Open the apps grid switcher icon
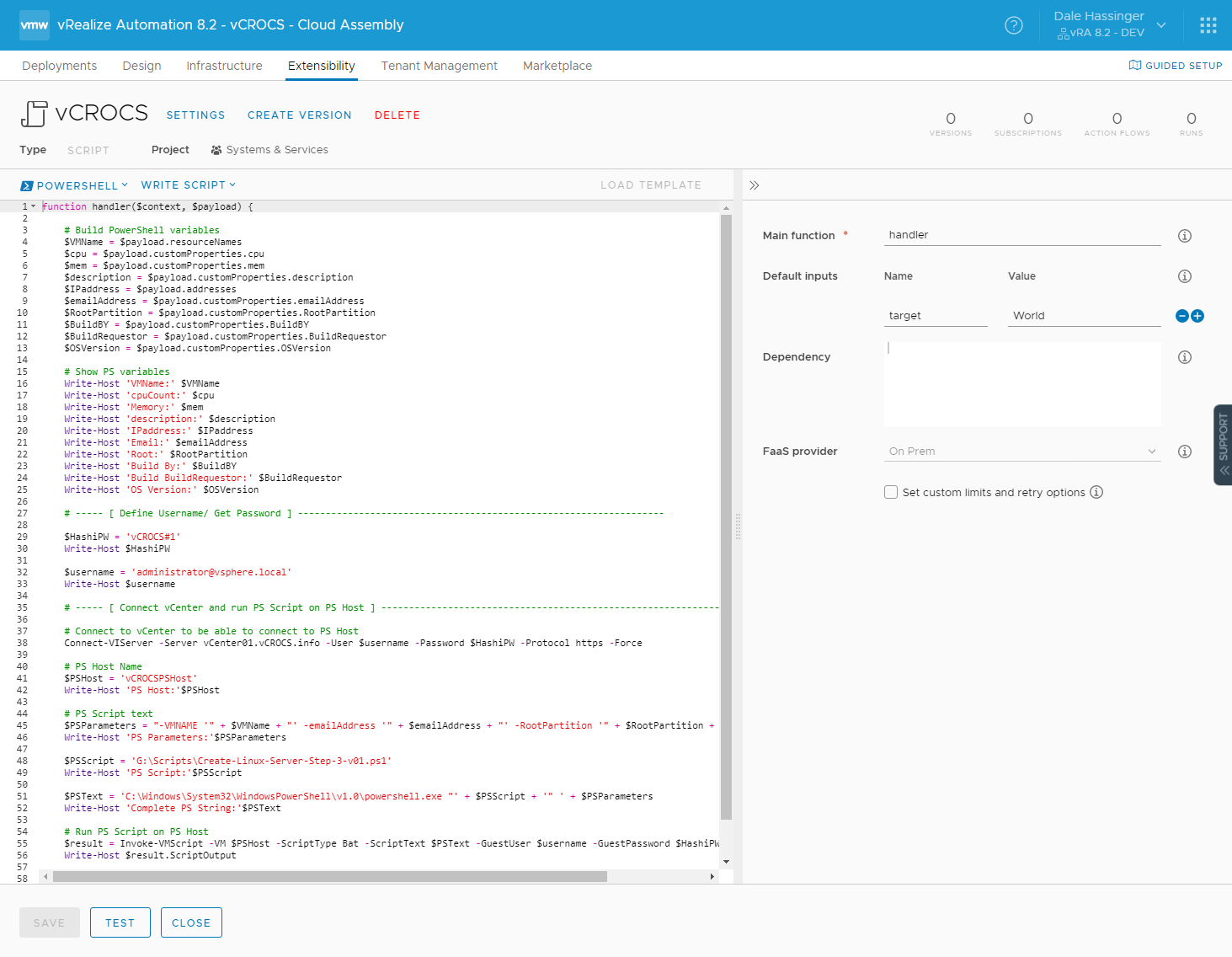Screen dimensions: 1232x957 pos(1208,25)
